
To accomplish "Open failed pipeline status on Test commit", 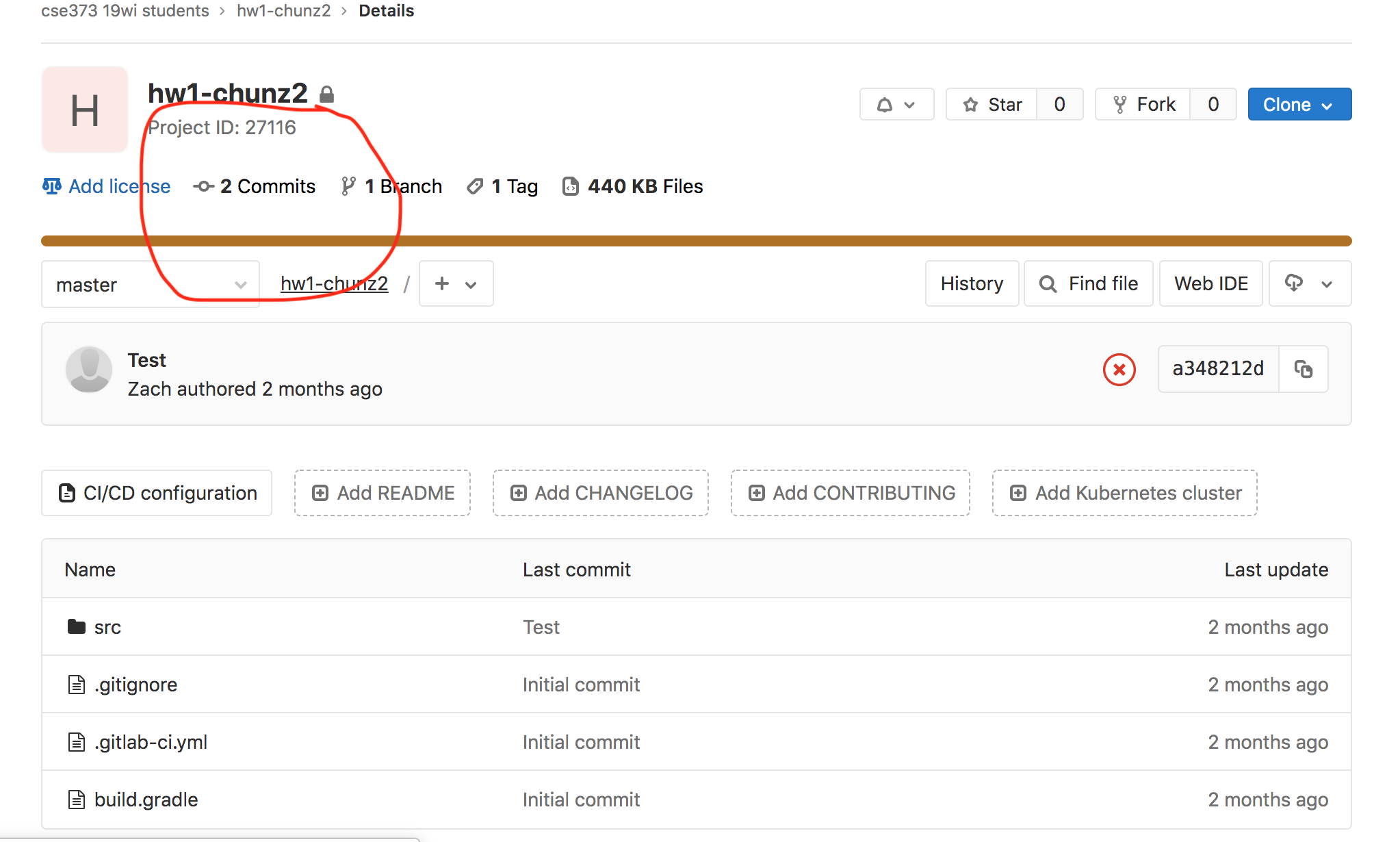I will [x=1119, y=369].
